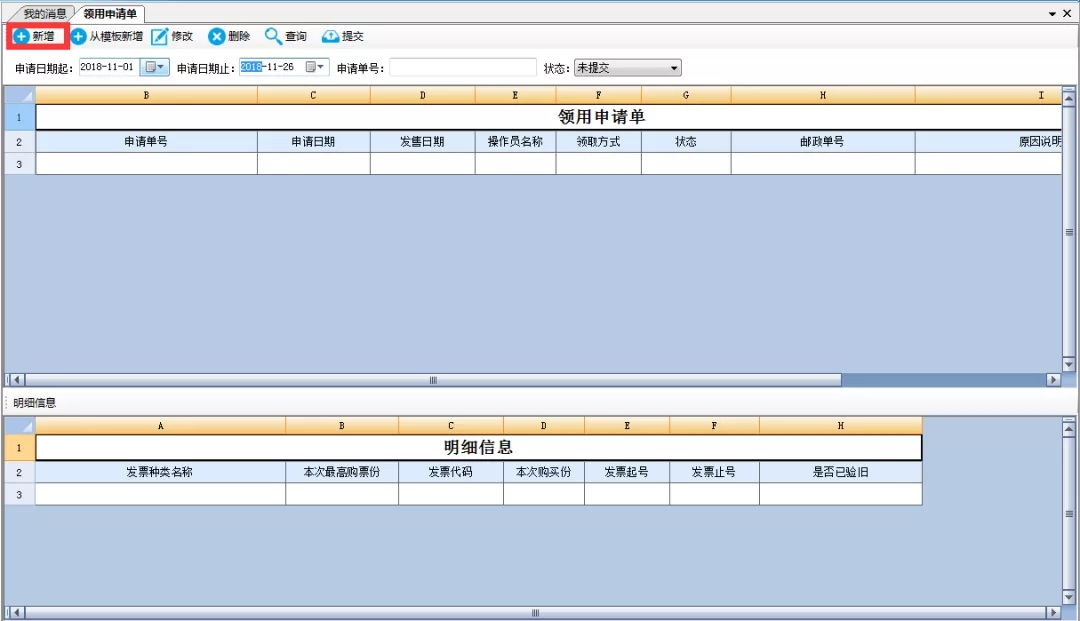Click the 发票种类名称 column header

coord(160,472)
